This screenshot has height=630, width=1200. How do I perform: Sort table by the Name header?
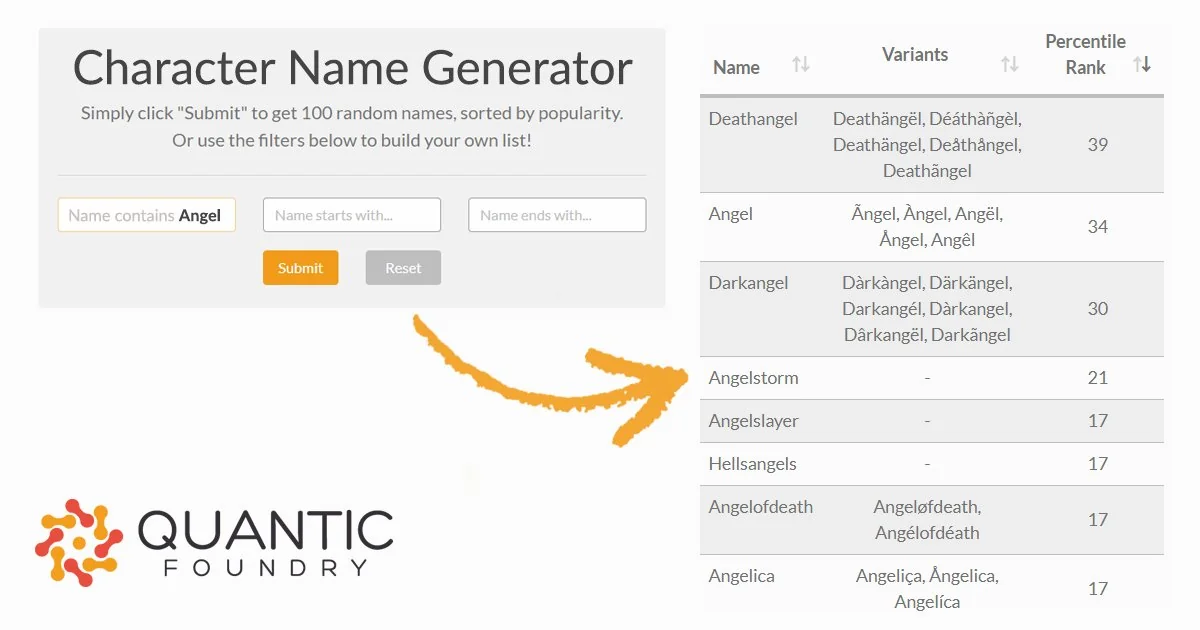[736, 66]
